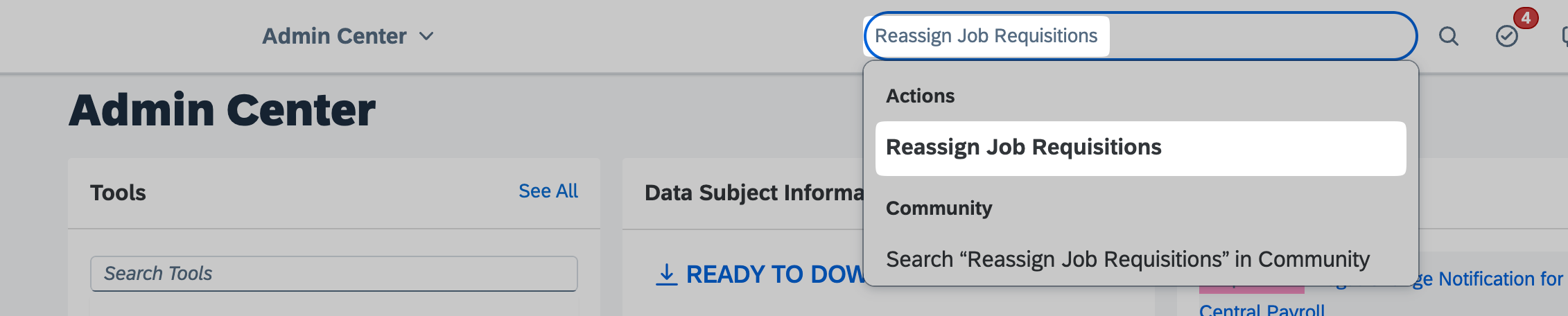Screen dimensions: 1568x316
Task: Click the download arrow icon
Action: click(x=666, y=274)
